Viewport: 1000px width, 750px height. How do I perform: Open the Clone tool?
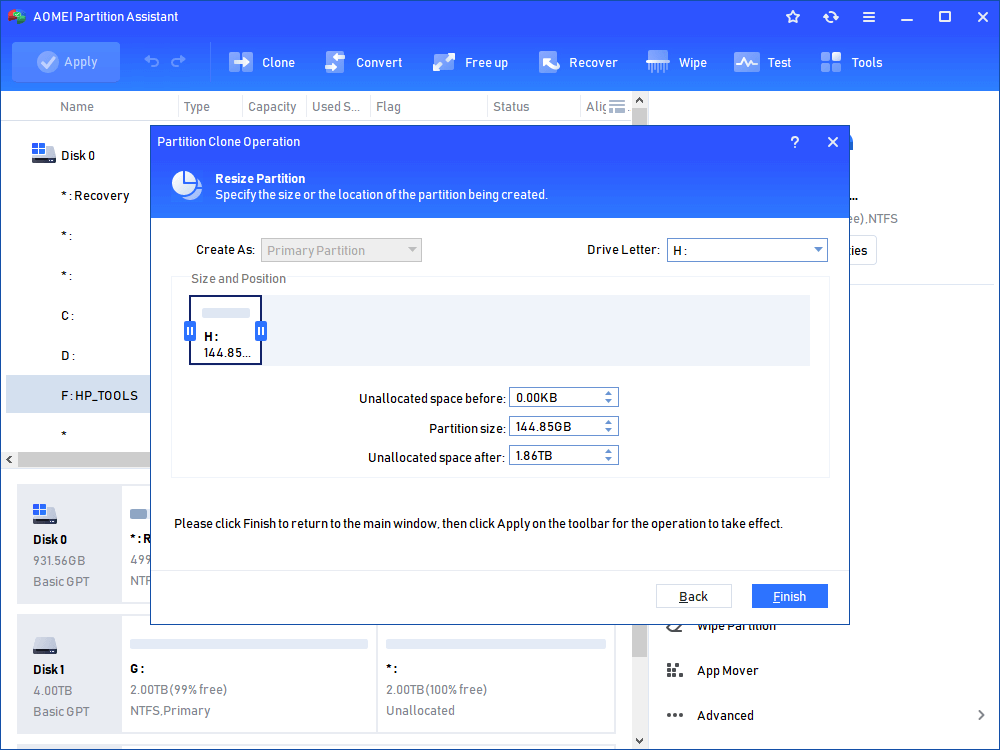261,62
